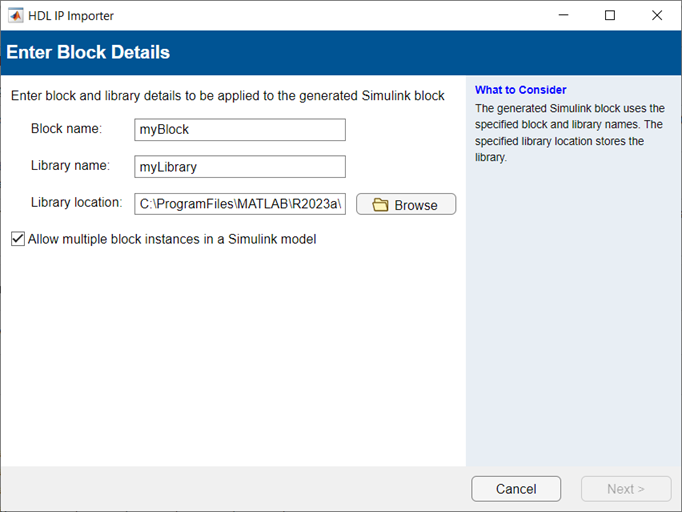Image resolution: width=682 pixels, height=512 pixels.
Task: Click into the Block name field
Action: 240,130
